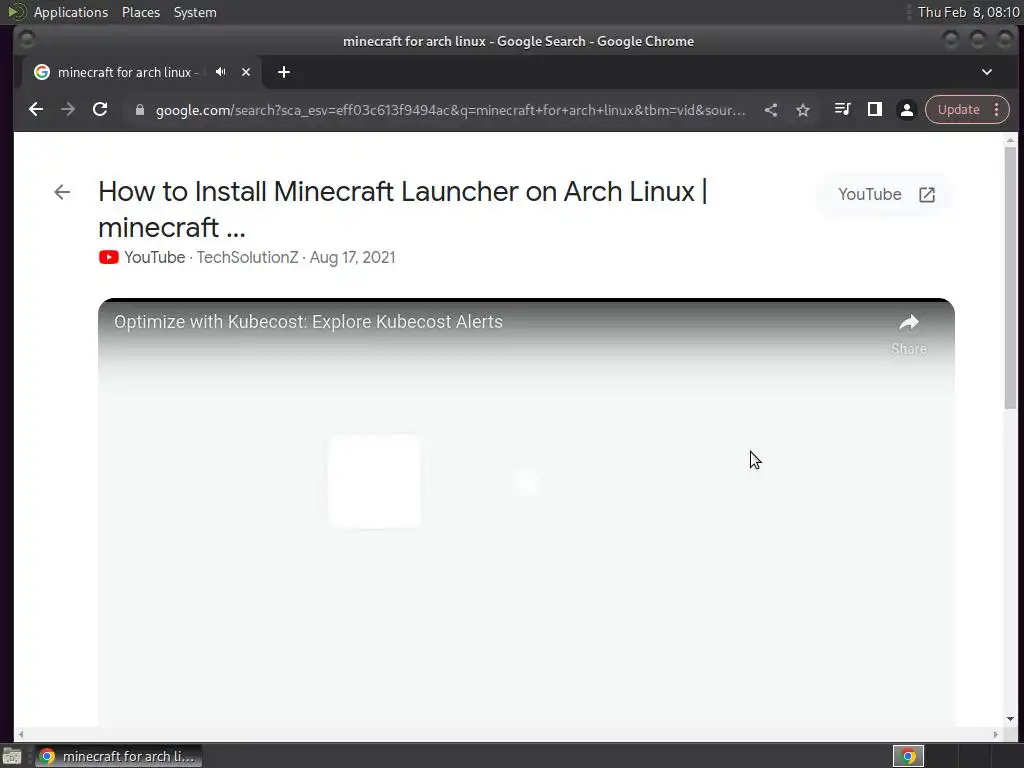The width and height of the screenshot is (1024, 768).
Task: Click the external link icon beside YouTube
Action: [927, 195]
